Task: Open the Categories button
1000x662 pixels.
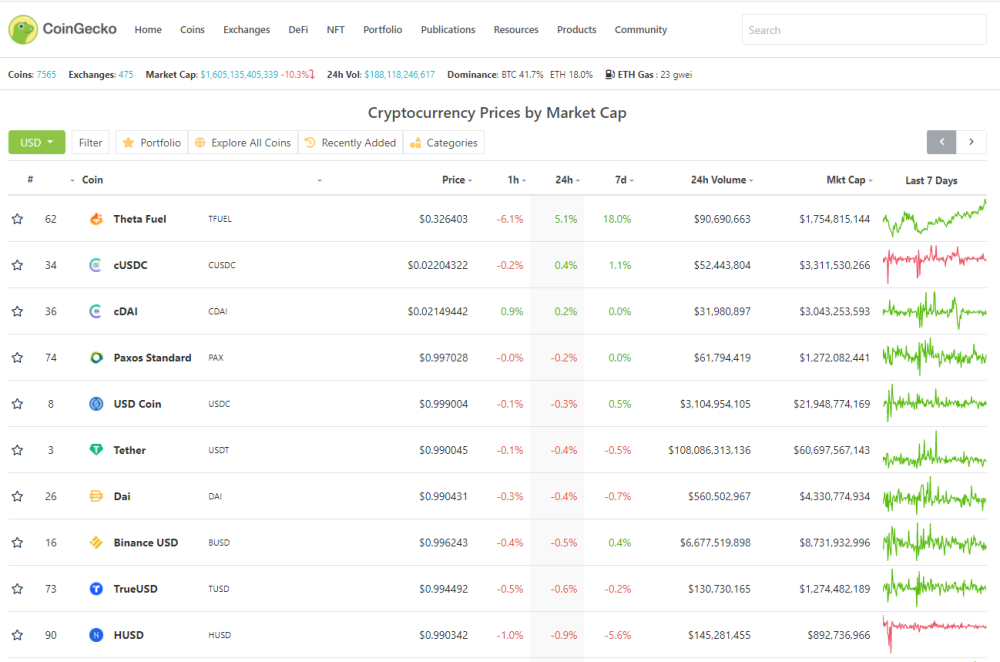Action: [x=444, y=142]
